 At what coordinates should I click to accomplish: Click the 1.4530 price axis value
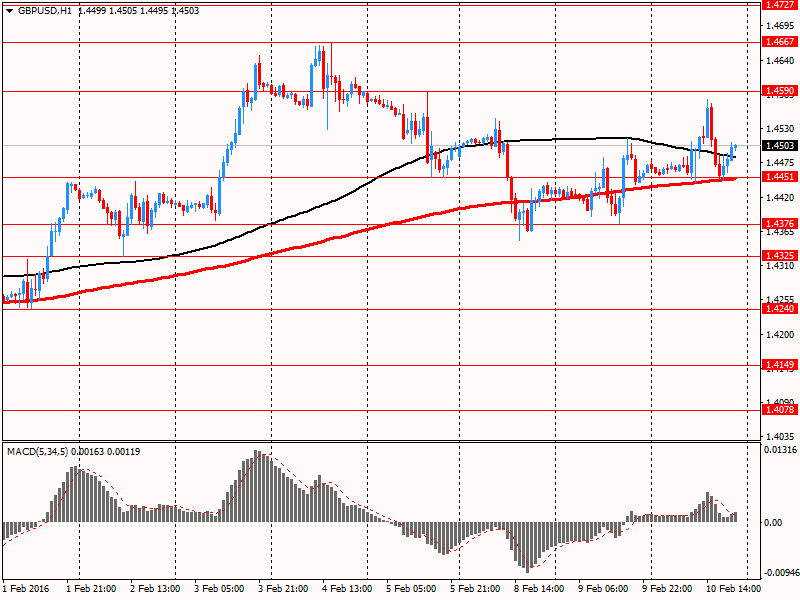[780, 129]
